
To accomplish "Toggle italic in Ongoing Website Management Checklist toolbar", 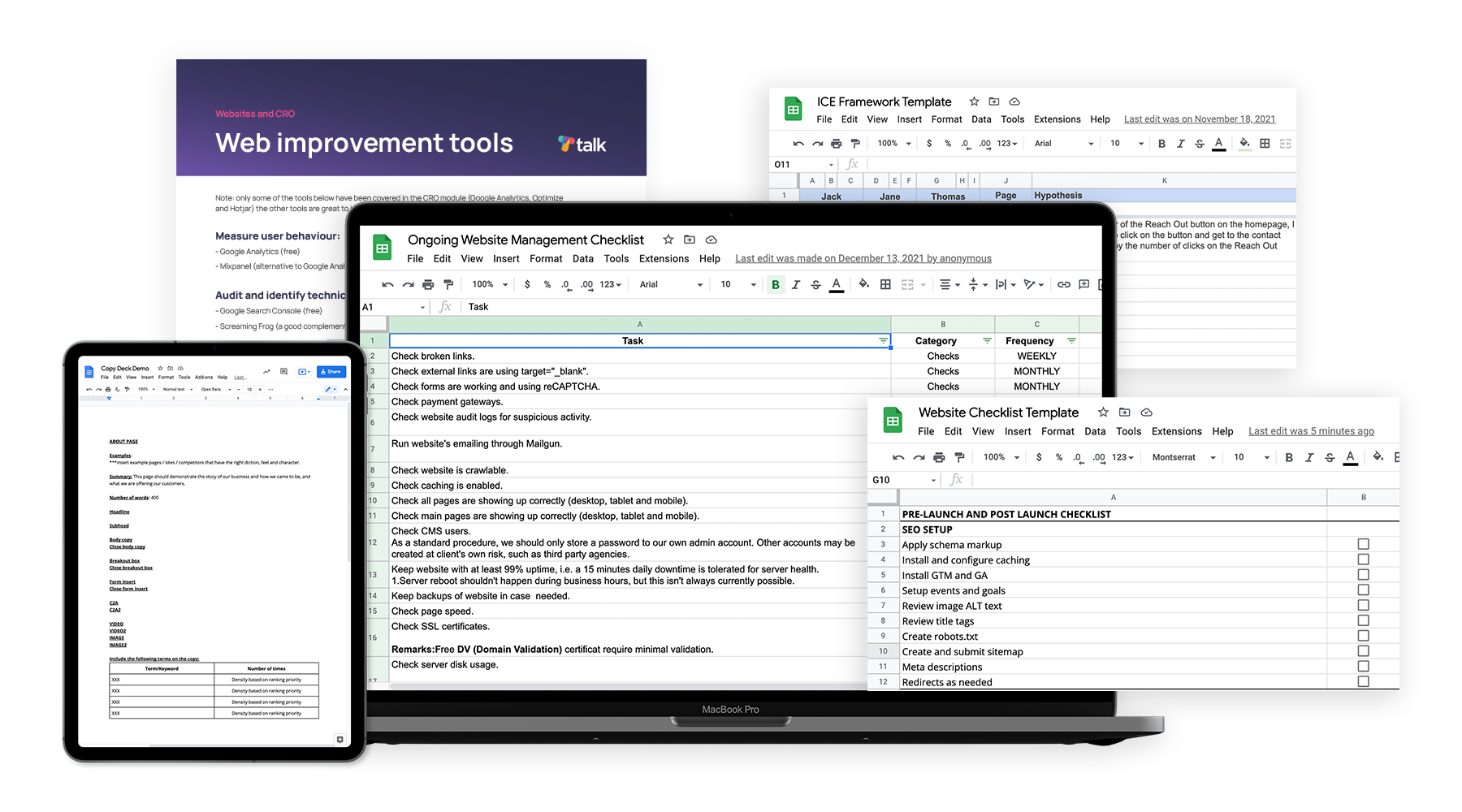I will coord(796,285).
